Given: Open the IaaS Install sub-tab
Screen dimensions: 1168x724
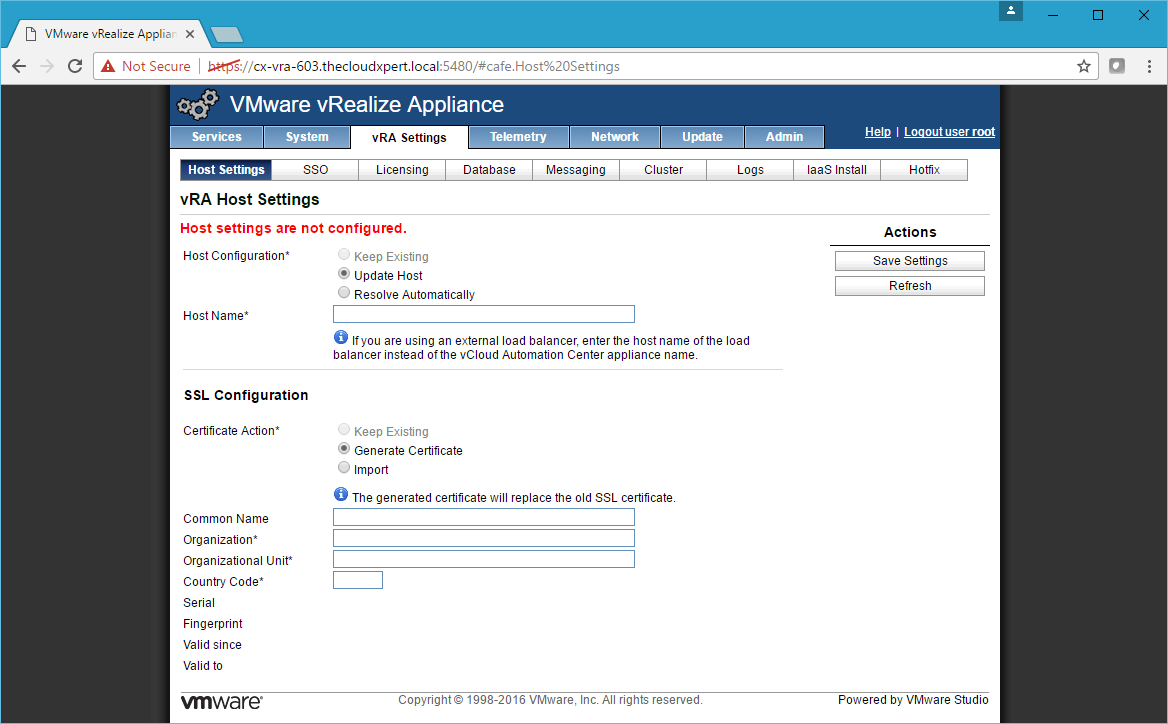Looking at the screenshot, I should point(837,170).
